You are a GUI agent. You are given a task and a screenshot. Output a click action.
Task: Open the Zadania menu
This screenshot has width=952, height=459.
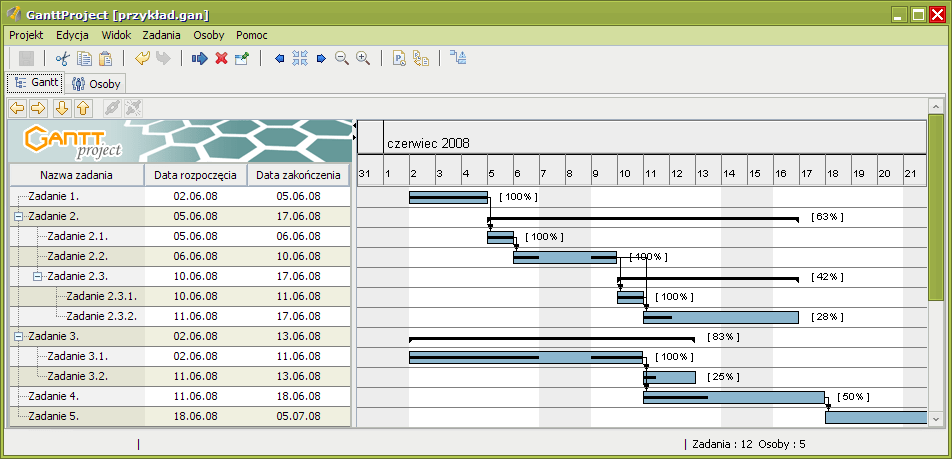pos(162,35)
